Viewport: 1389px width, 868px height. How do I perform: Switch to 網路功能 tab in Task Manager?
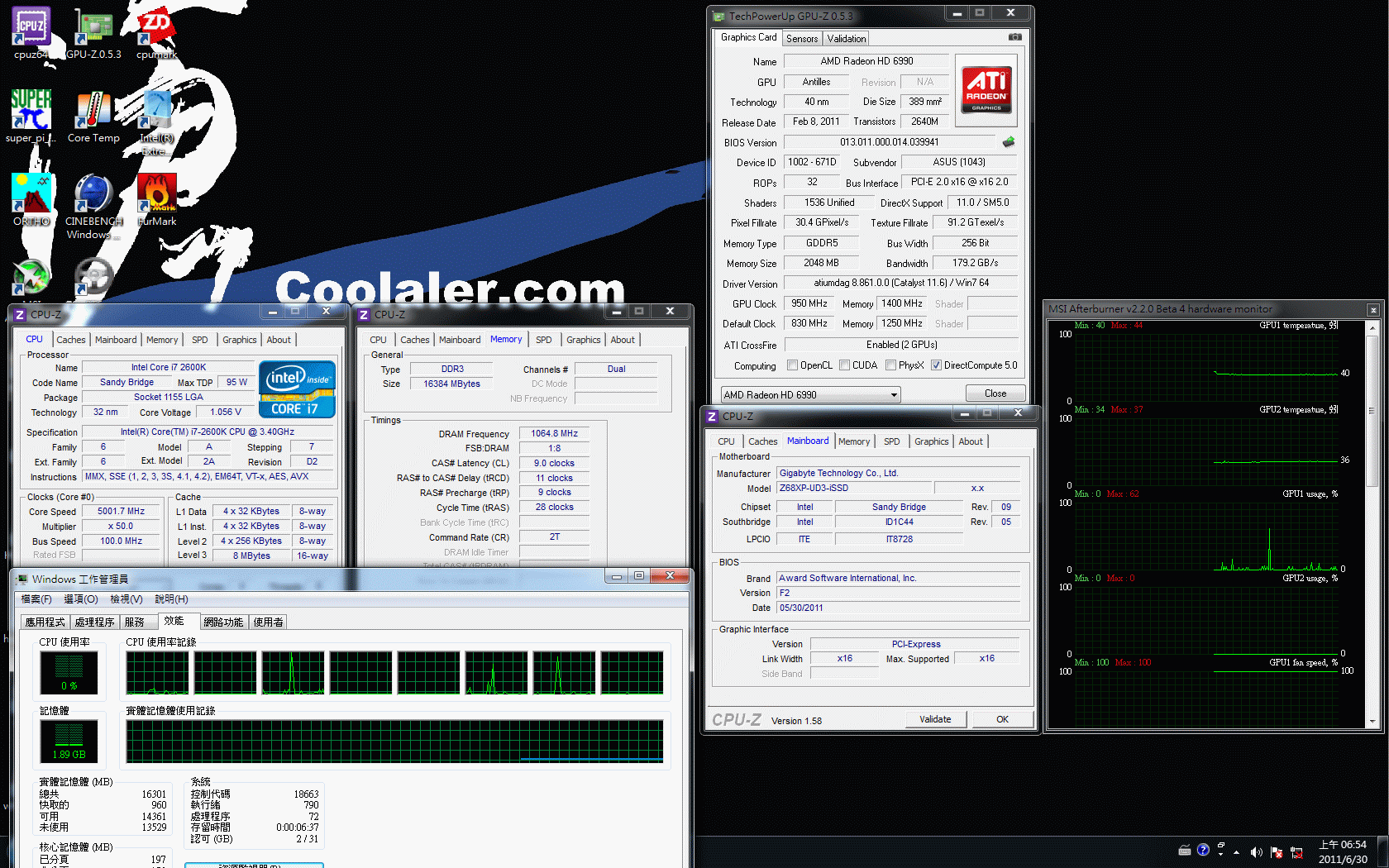[223, 622]
